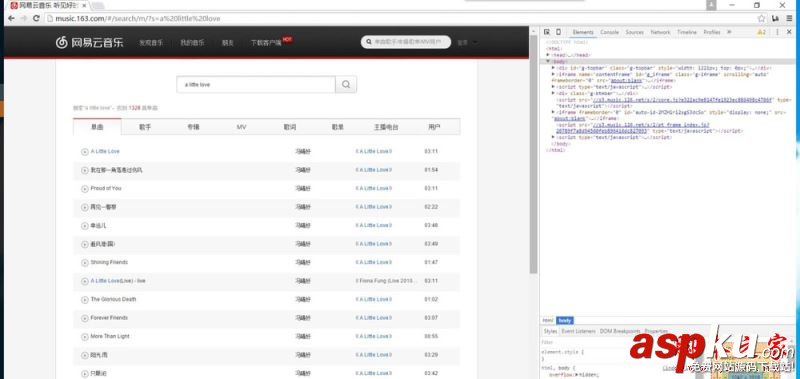Viewport: 800px width, 379px height.
Task: Play the song 阳光雨
Action: coord(85,355)
